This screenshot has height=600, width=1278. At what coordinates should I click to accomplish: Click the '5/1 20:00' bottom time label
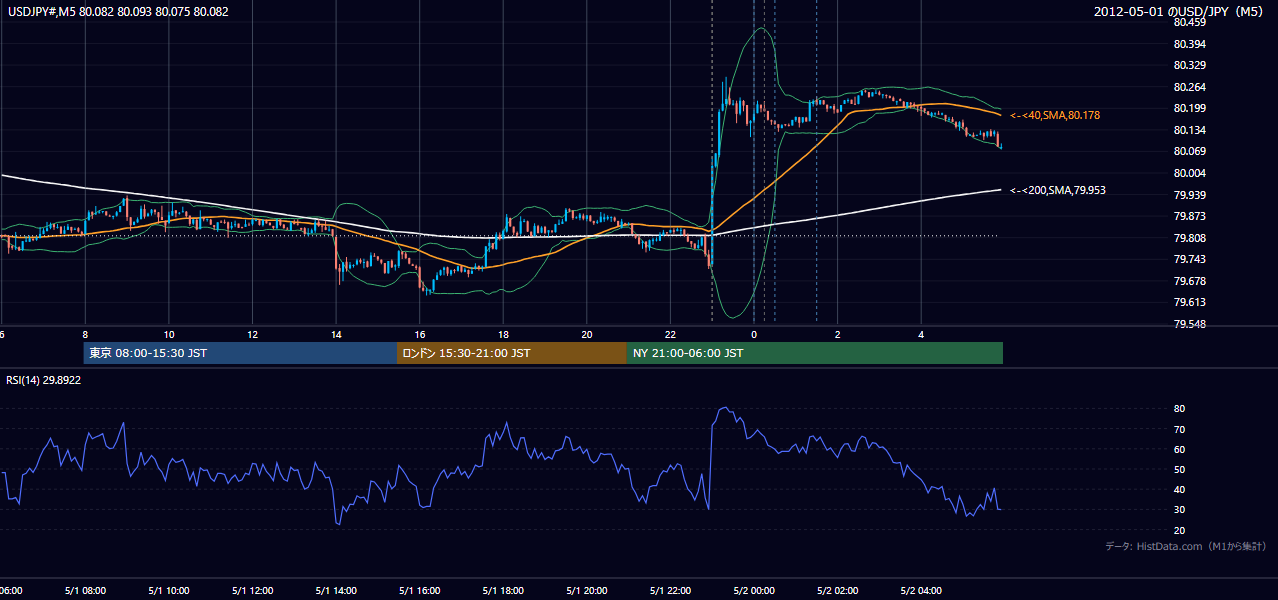tap(587, 591)
